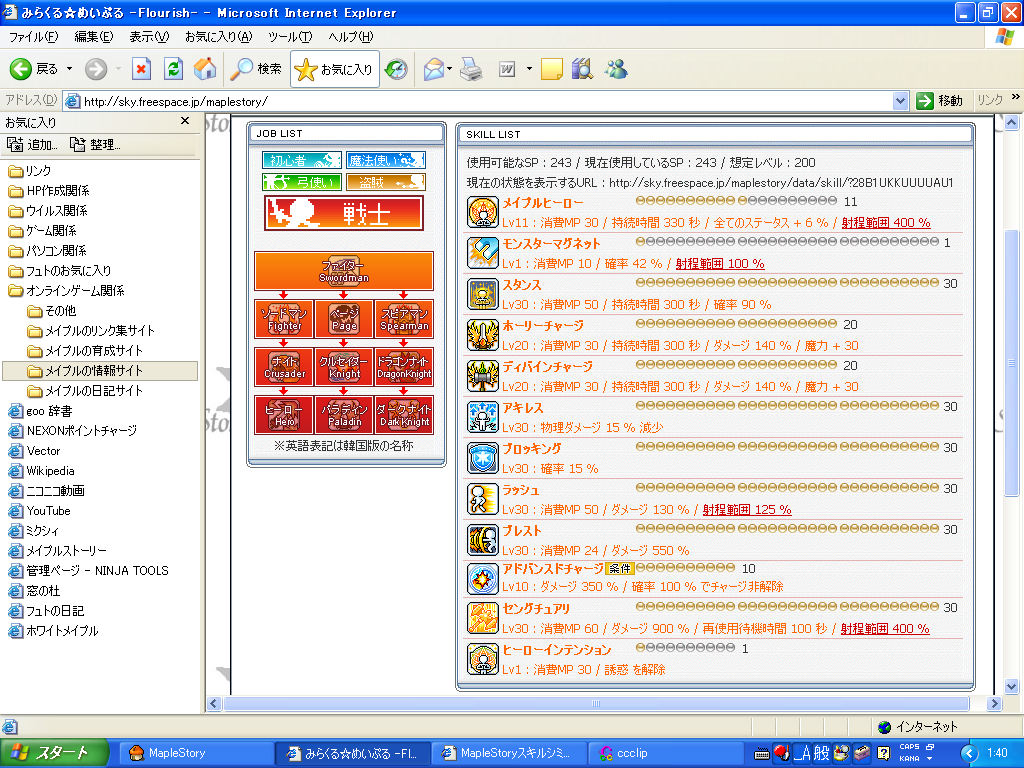1024x768 pixels.
Task: Switch to MapleStory taskbar window
Action: click(195, 753)
